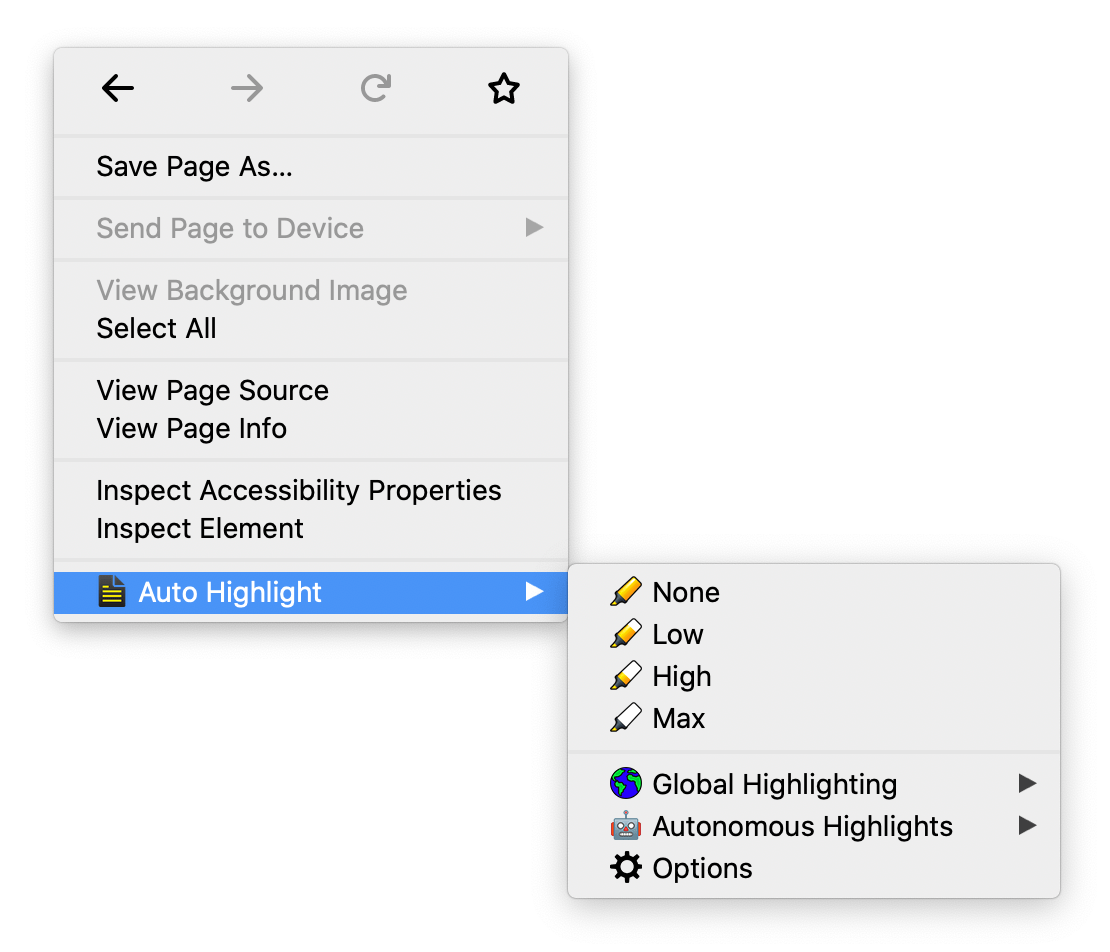1110x952 pixels.
Task: Open the Auto Highlight submenu
Action: click(x=230, y=591)
